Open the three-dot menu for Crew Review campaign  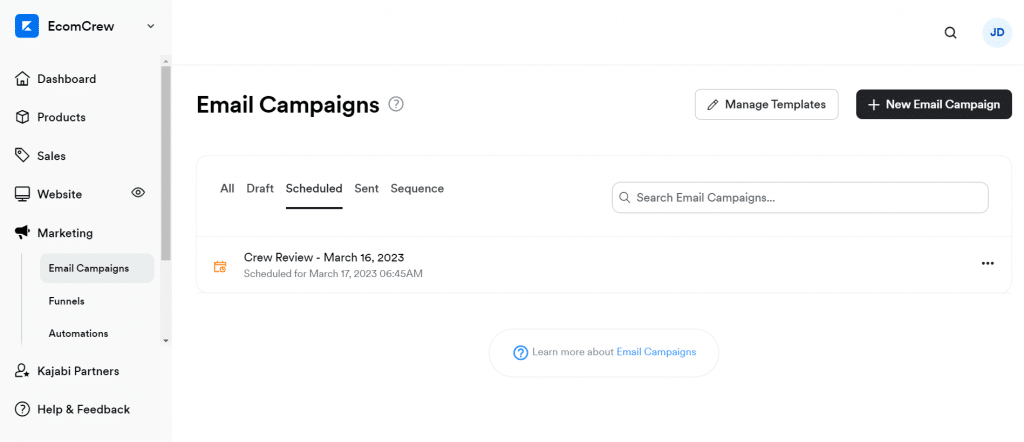tap(987, 264)
